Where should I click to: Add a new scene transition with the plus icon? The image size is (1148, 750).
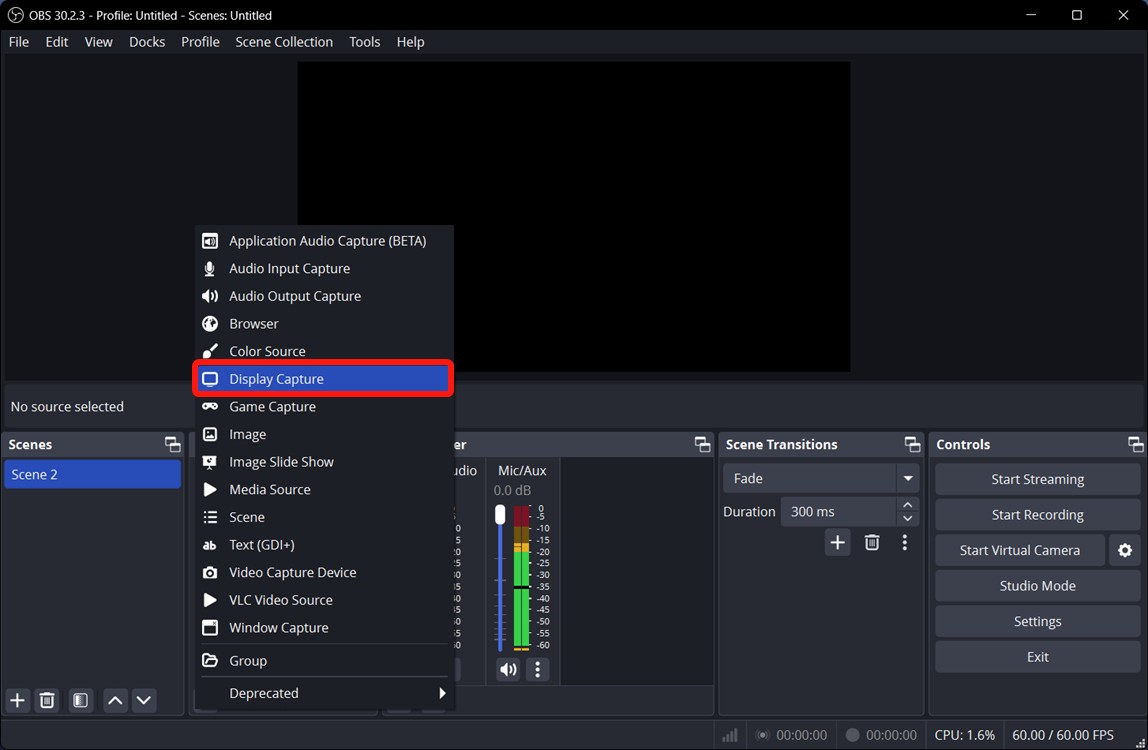point(837,542)
